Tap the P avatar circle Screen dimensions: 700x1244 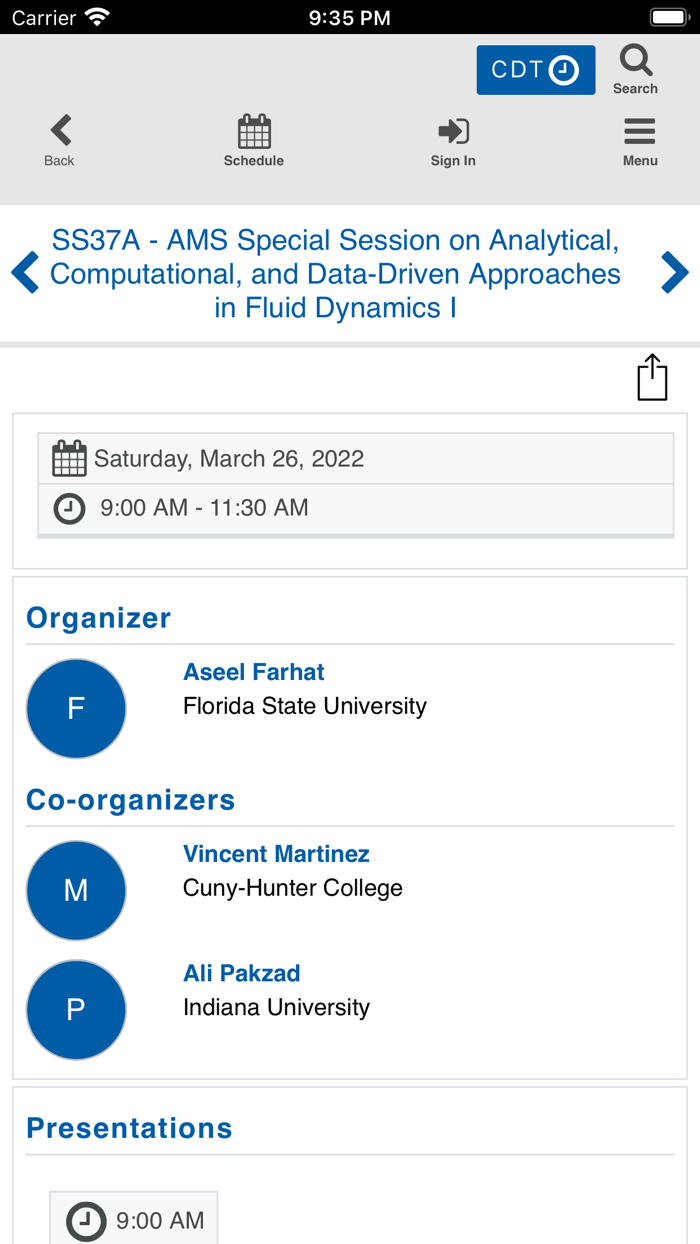[x=76, y=1009]
